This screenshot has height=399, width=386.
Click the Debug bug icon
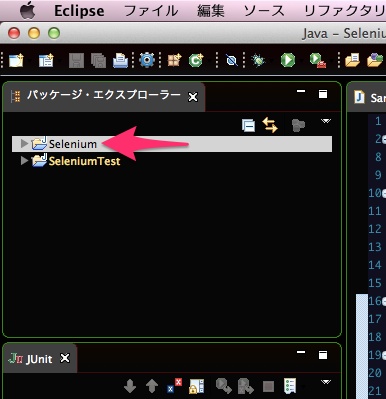(258, 60)
